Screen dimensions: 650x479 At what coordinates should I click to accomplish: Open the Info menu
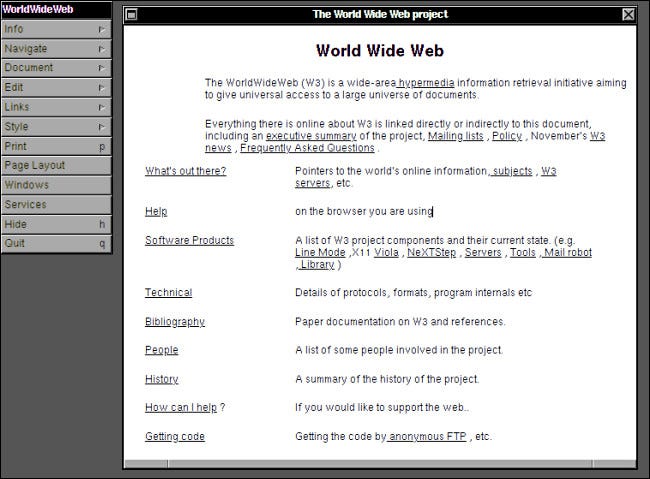click(x=56, y=29)
